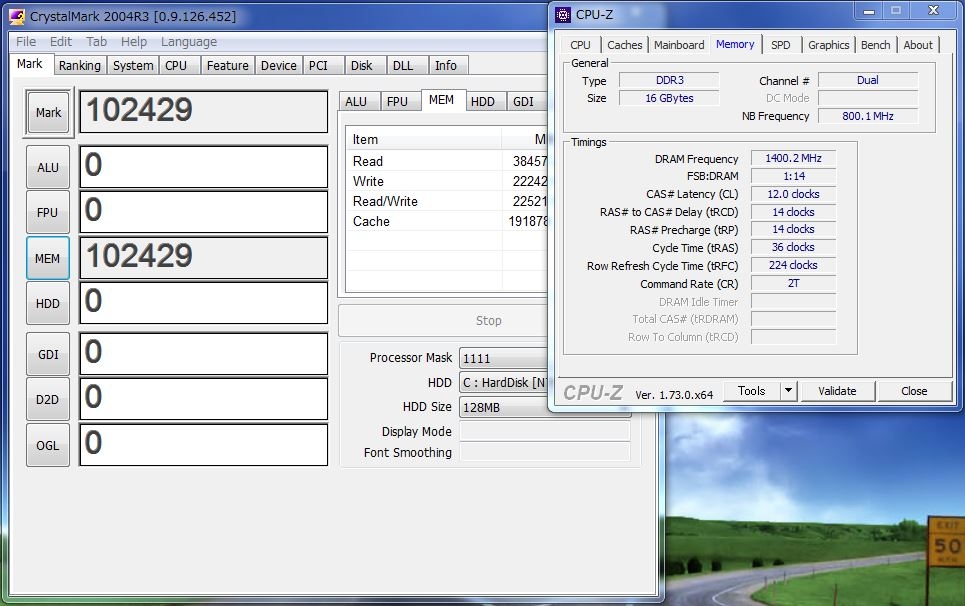This screenshot has height=606, width=965.
Task: Switch to the SPD tab in CPU-Z
Action: pyautogui.click(x=780, y=45)
